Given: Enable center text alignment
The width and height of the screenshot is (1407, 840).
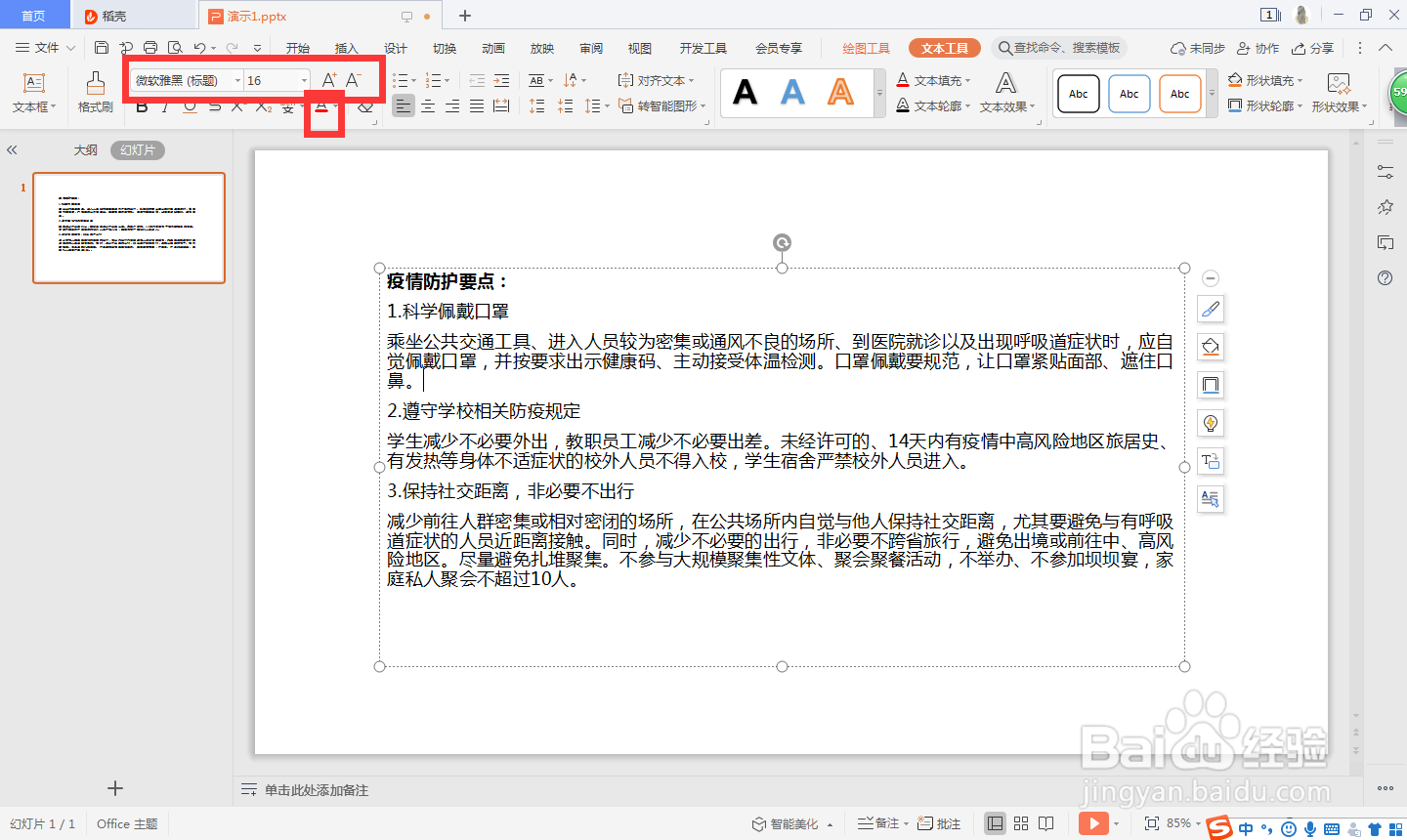Looking at the screenshot, I should click(427, 107).
